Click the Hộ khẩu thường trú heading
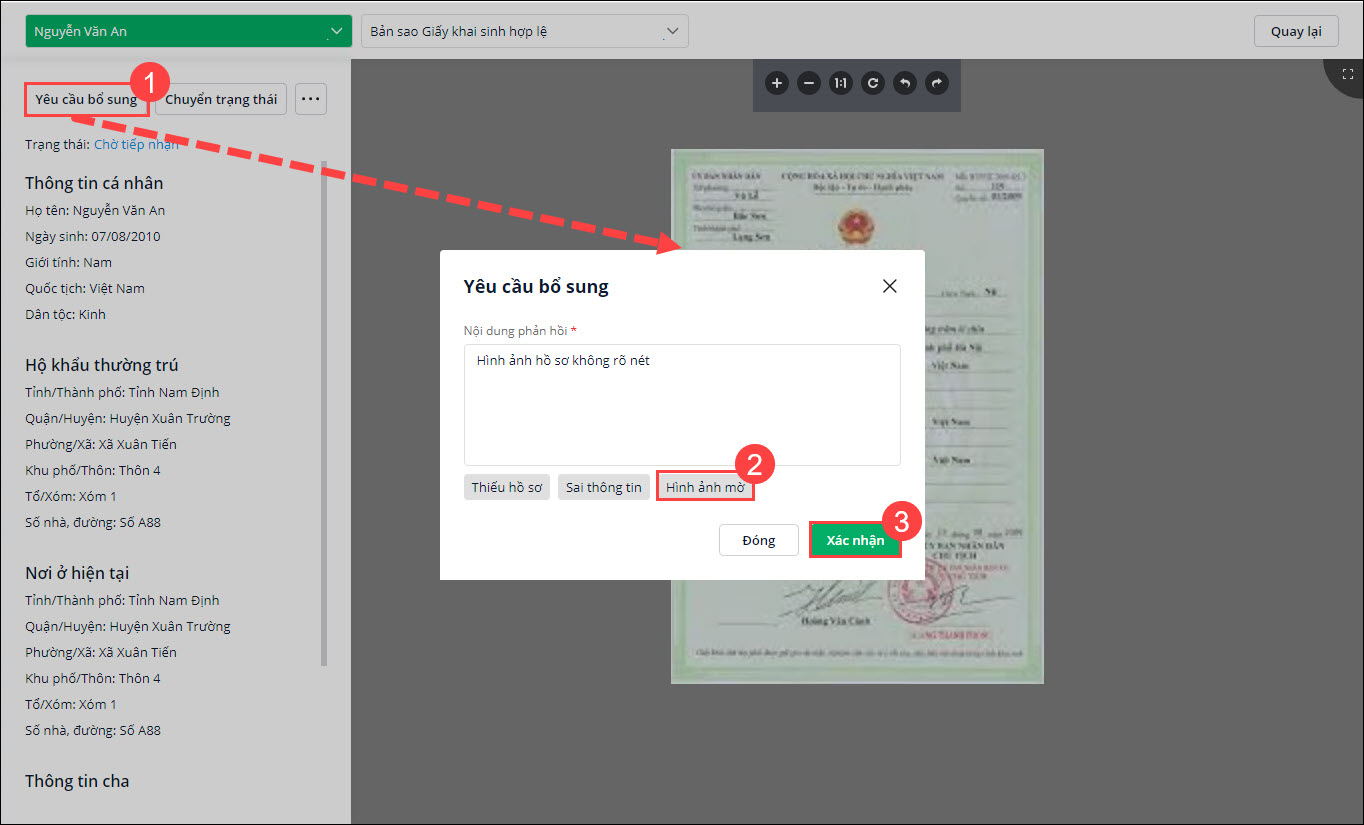Image resolution: width=1364 pixels, height=825 pixels. pyautogui.click(x=102, y=365)
